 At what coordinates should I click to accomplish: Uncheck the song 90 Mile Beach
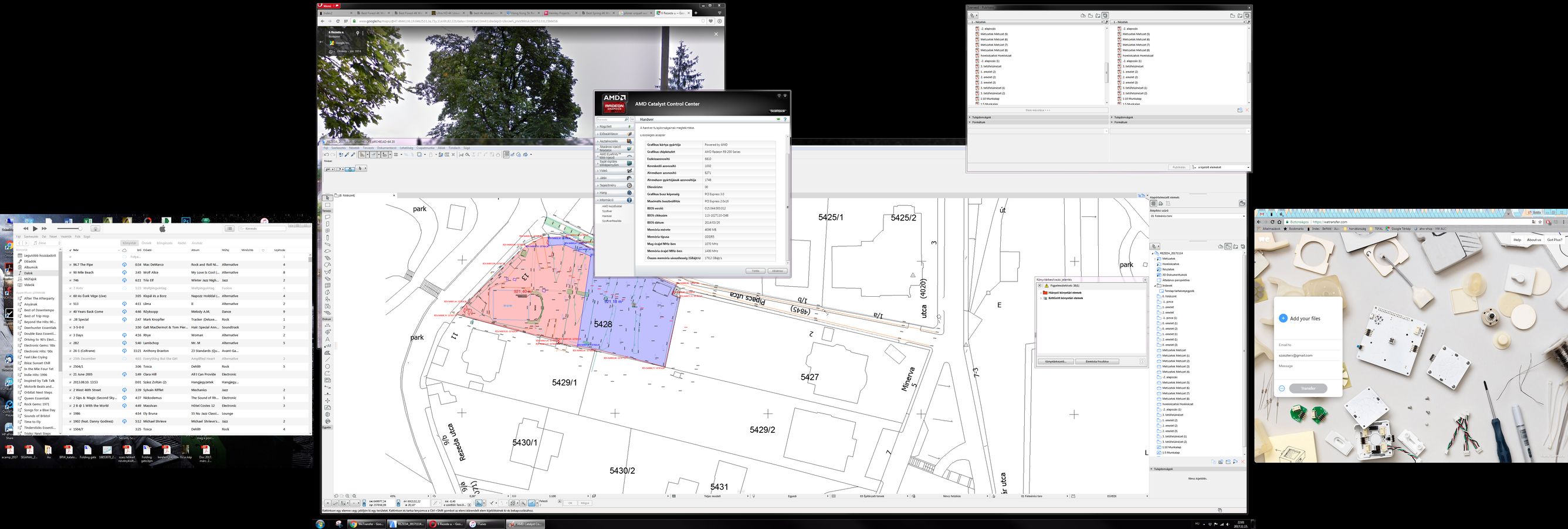[70, 273]
